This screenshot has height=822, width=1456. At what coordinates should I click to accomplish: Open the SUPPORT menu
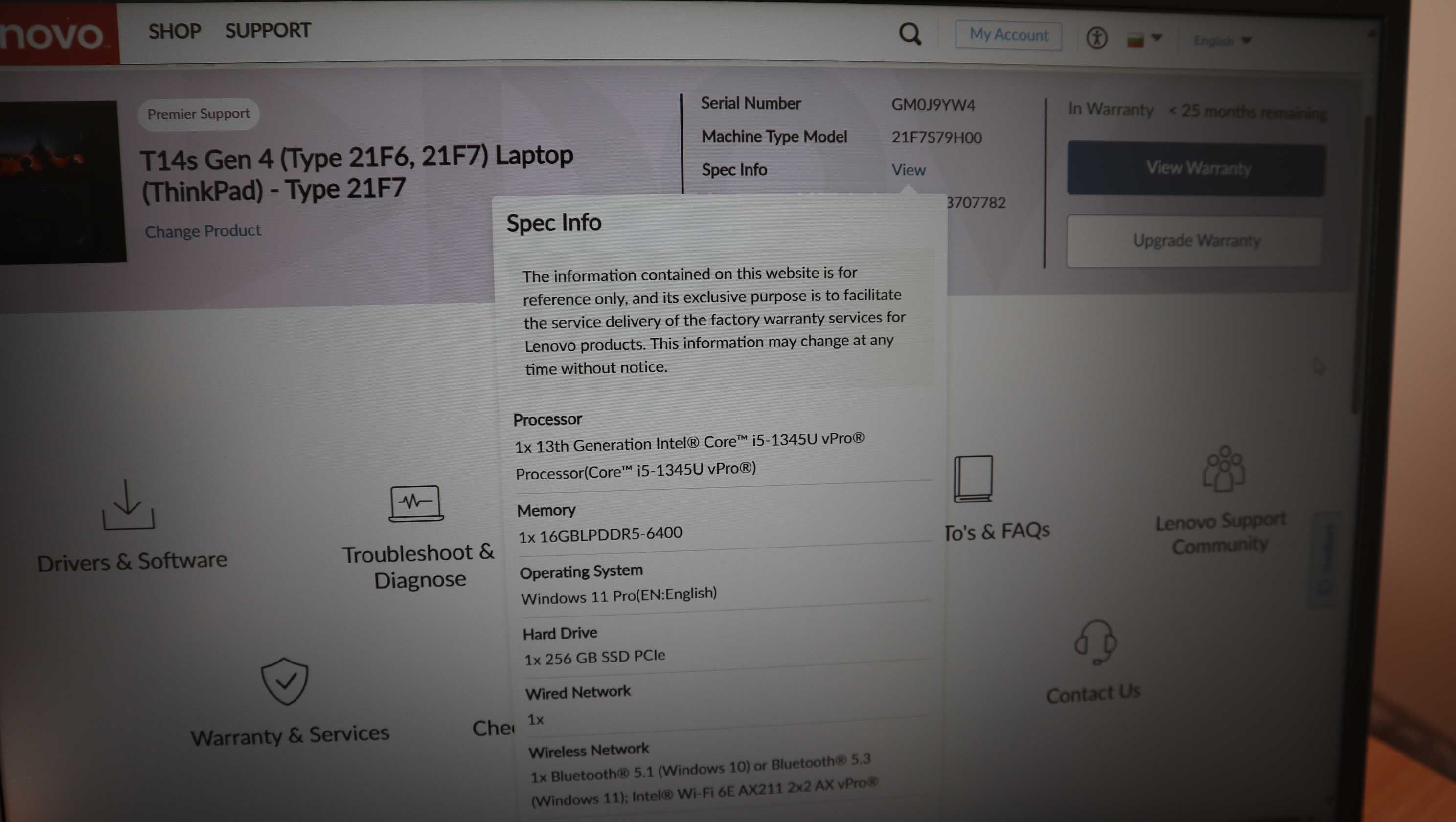[268, 30]
